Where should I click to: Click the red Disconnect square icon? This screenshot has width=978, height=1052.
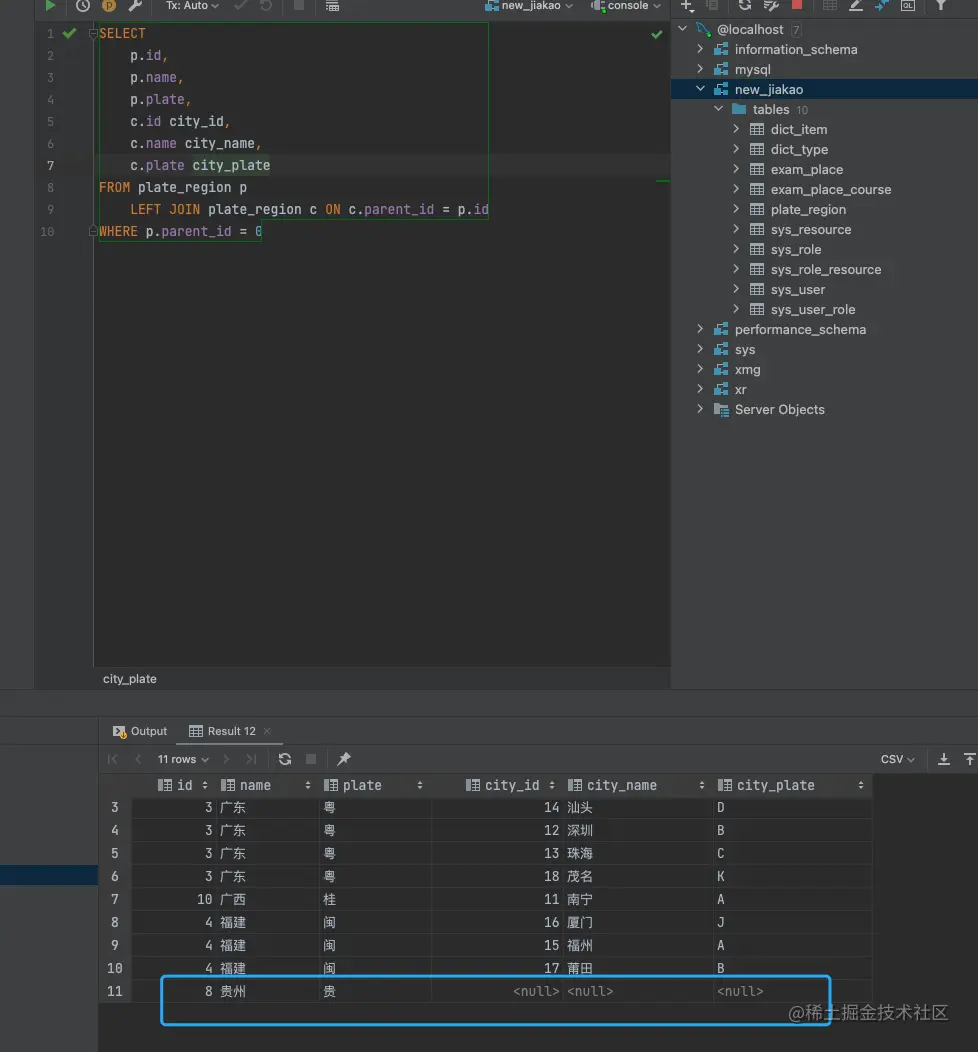click(x=797, y=5)
